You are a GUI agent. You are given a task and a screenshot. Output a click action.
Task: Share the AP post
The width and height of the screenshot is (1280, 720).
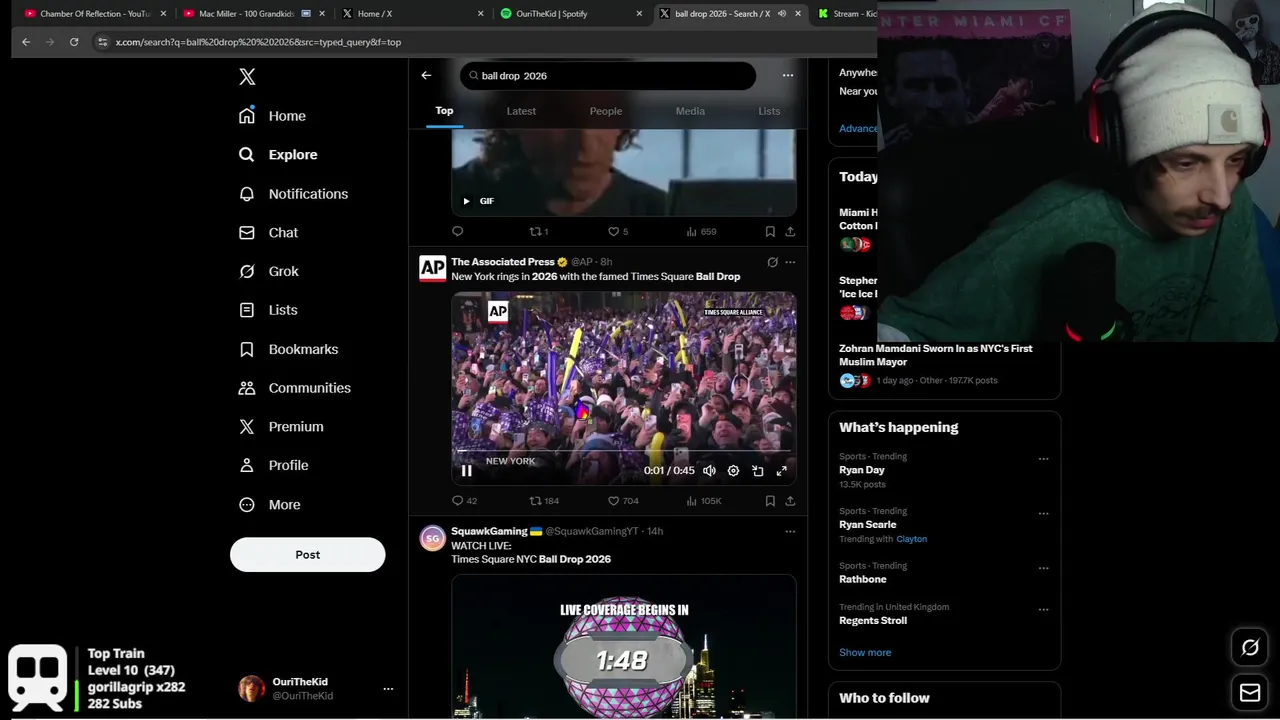click(790, 501)
